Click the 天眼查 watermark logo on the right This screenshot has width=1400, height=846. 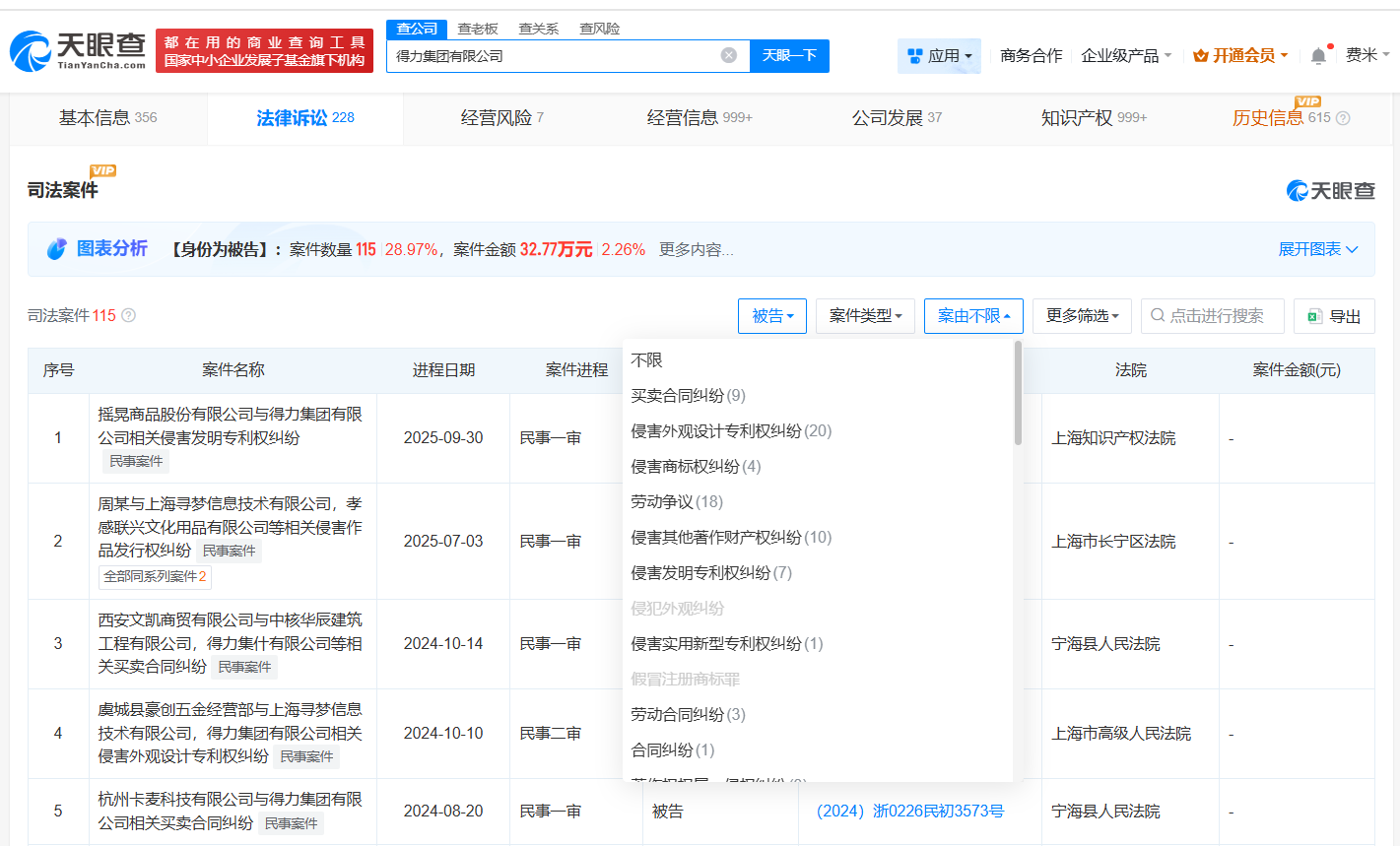(x=1331, y=191)
